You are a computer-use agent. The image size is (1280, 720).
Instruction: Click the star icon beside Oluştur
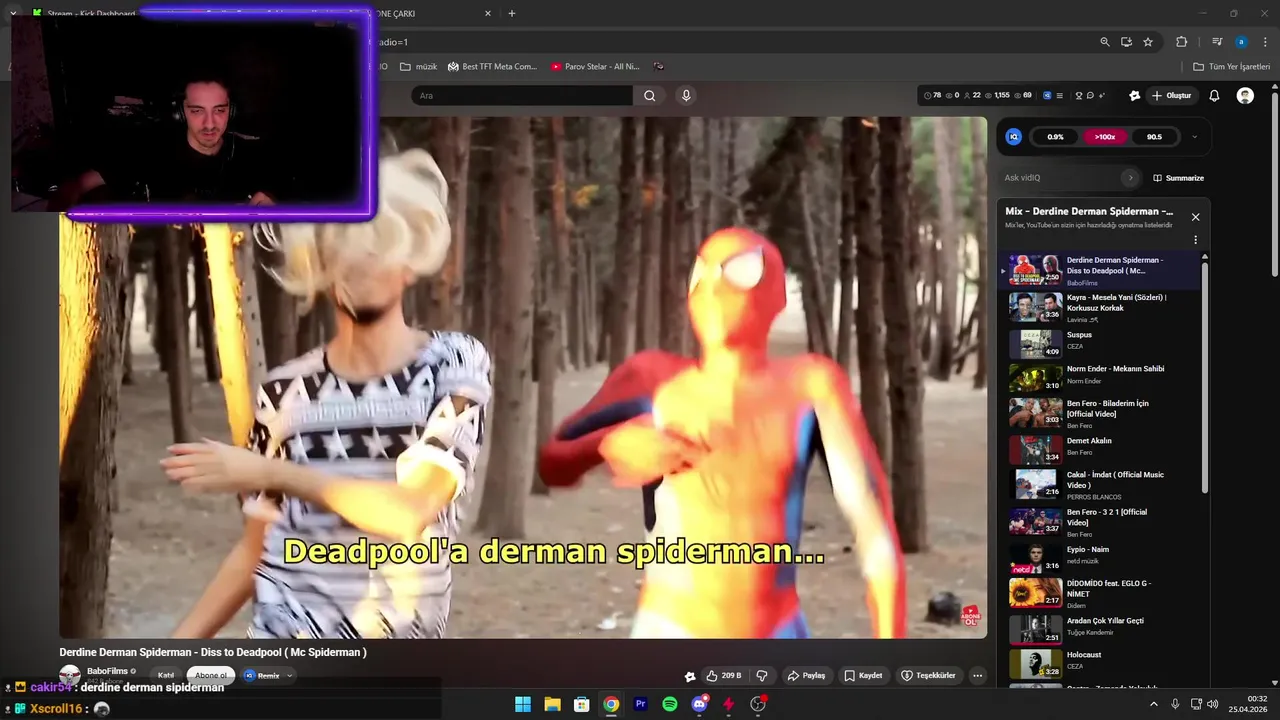[x=1134, y=96]
